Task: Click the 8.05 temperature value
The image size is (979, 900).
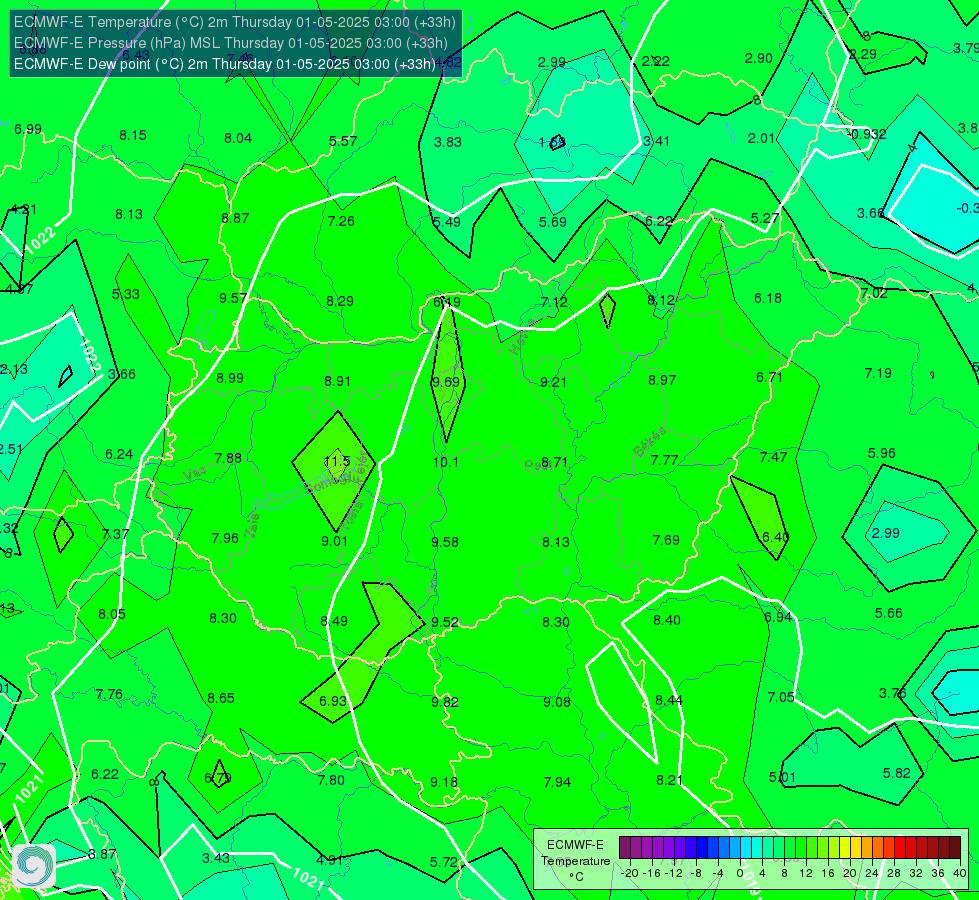Action: [x=112, y=615]
